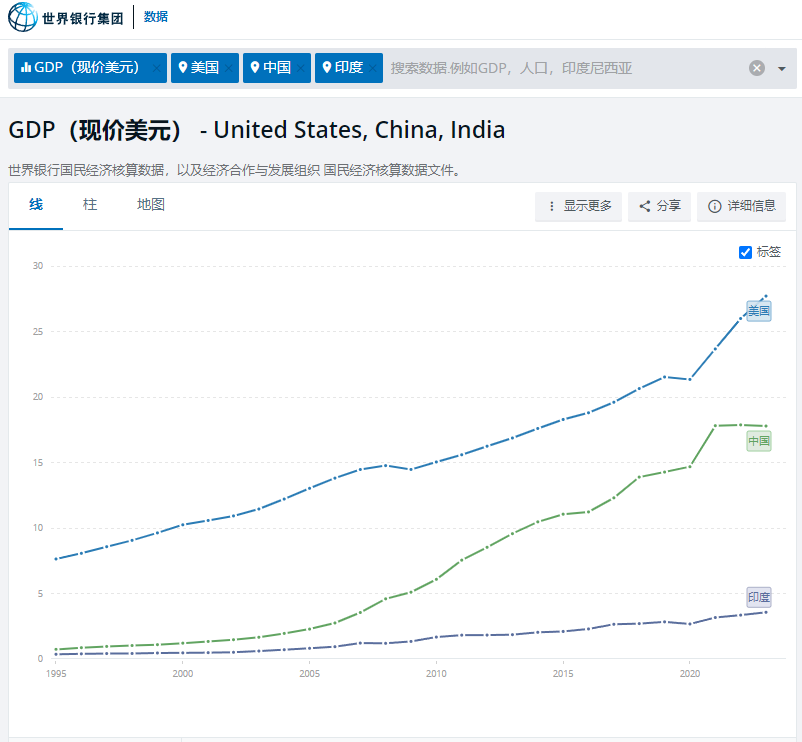Image resolution: width=802 pixels, height=742 pixels.
Task: Remove the 中国 country tag
Action: (x=301, y=68)
